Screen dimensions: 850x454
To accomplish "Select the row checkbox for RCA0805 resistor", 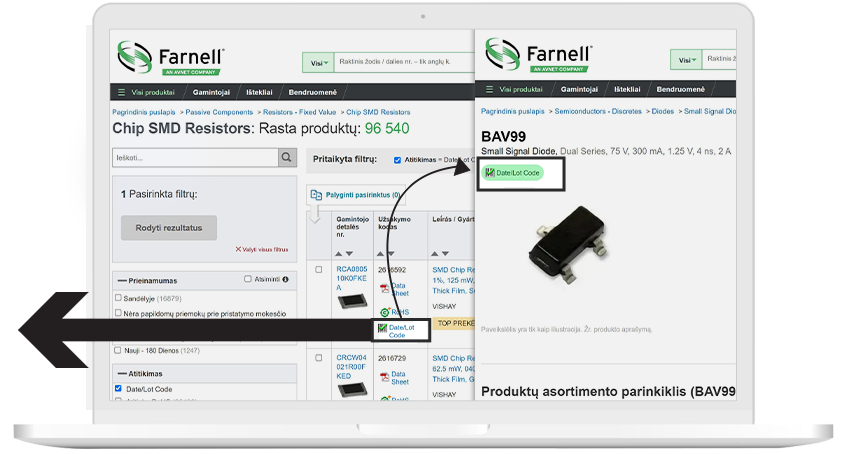I will point(319,270).
